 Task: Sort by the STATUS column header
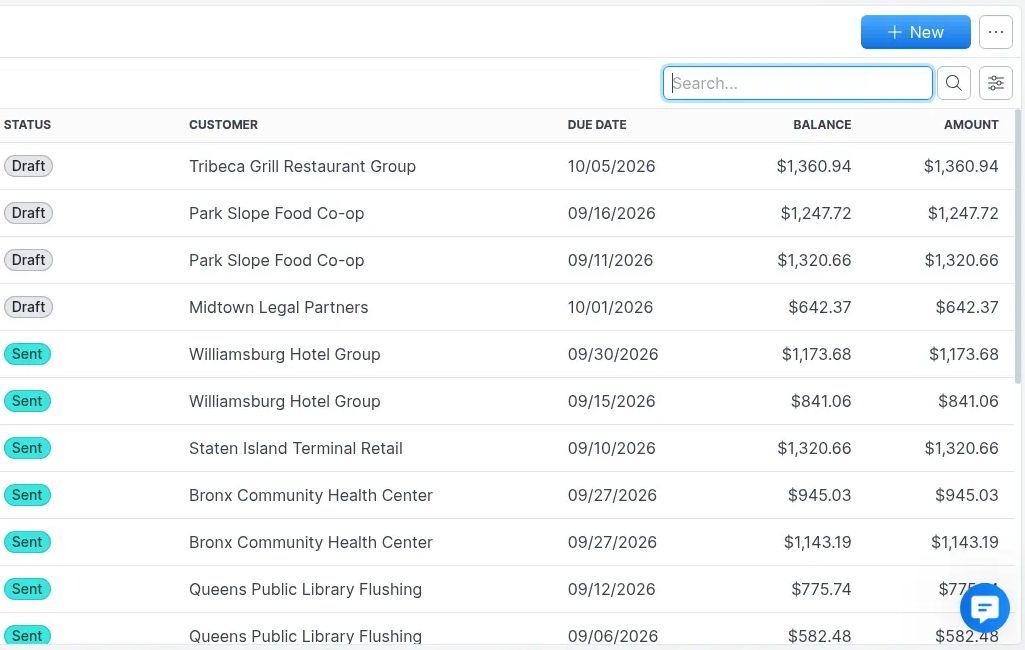pyautogui.click(x=27, y=125)
